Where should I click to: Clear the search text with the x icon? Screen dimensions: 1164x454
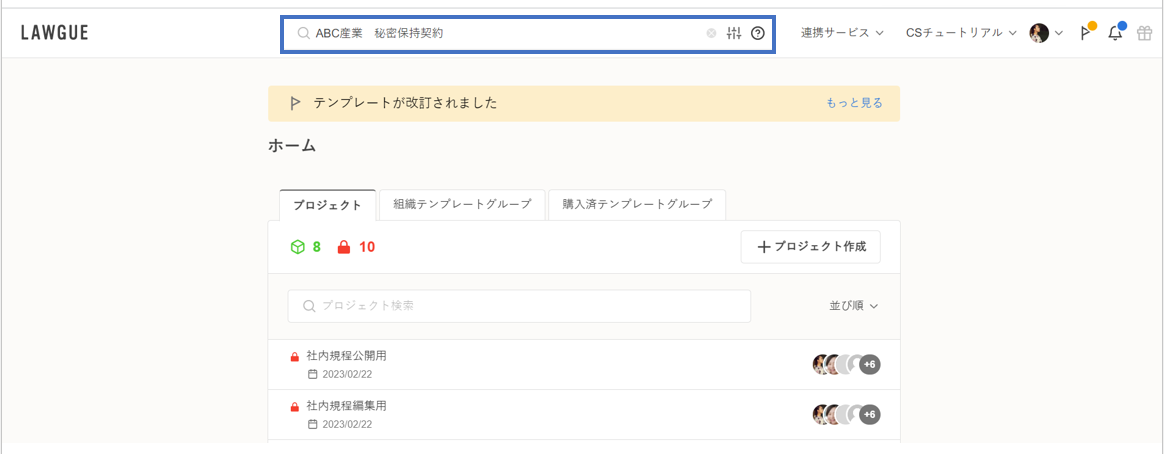coord(711,33)
